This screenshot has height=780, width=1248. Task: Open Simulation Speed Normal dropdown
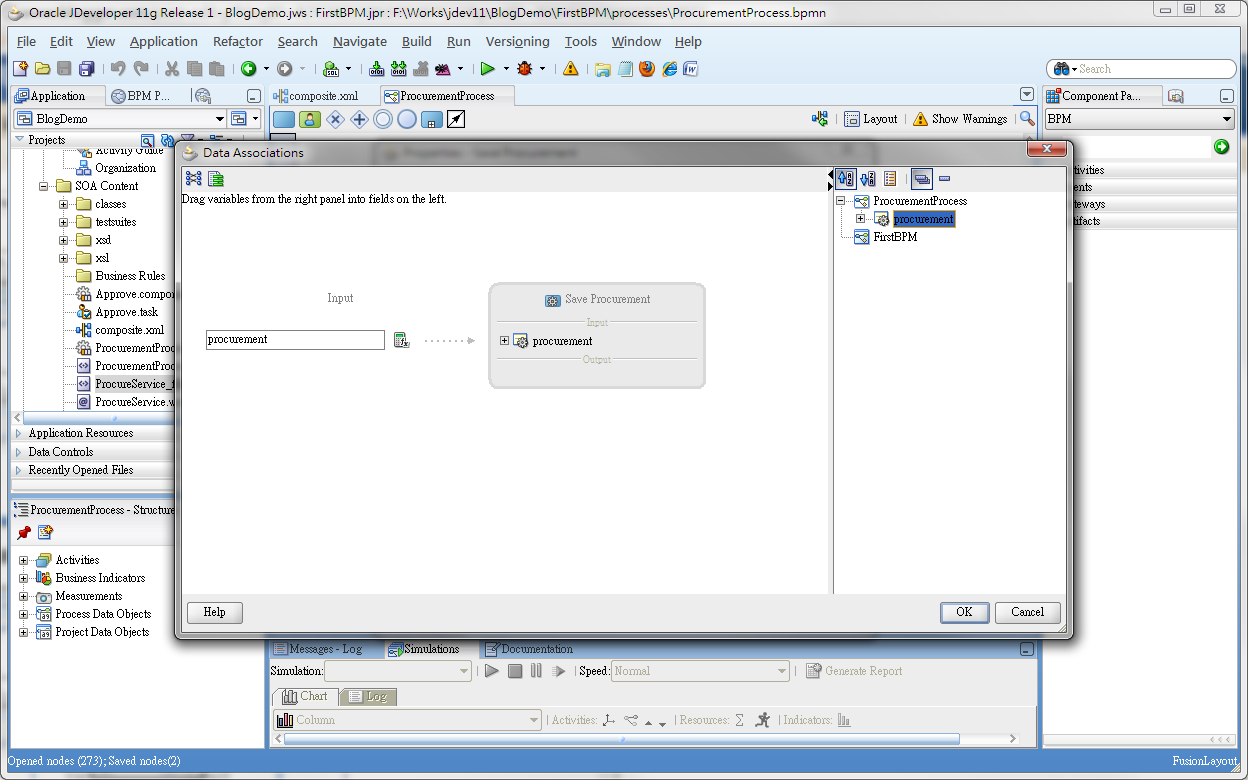[x=700, y=671]
